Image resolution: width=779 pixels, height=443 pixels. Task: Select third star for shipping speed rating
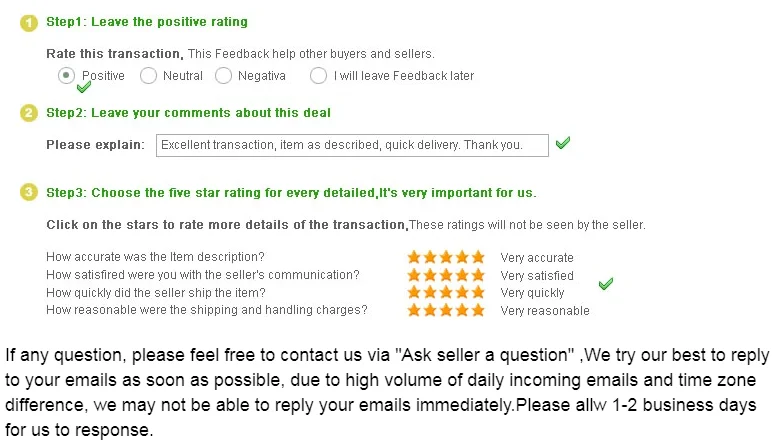[446, 292]
